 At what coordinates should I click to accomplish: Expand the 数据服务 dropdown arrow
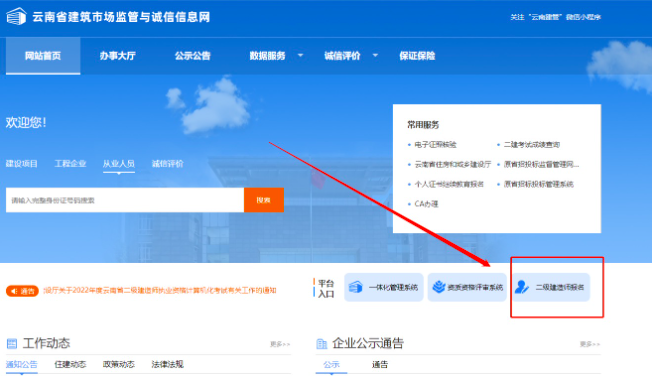coord(300,55)
